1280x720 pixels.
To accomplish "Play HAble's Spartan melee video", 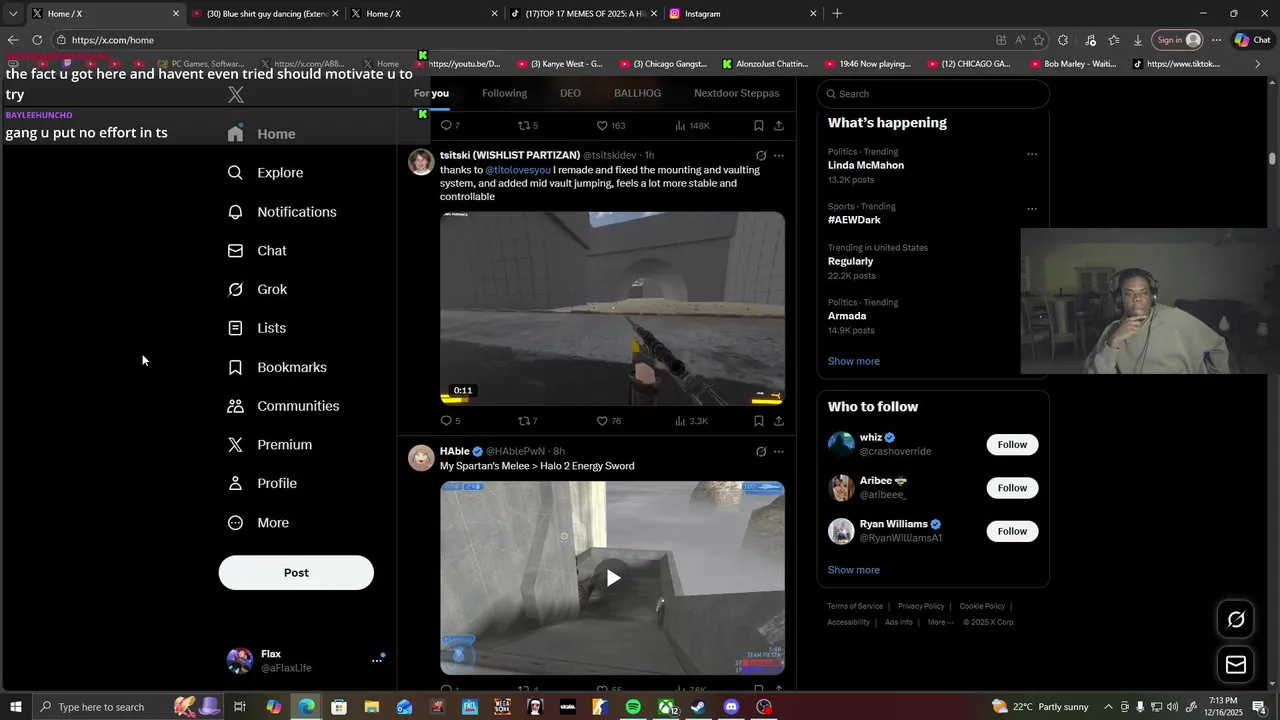I will (612, 578).
